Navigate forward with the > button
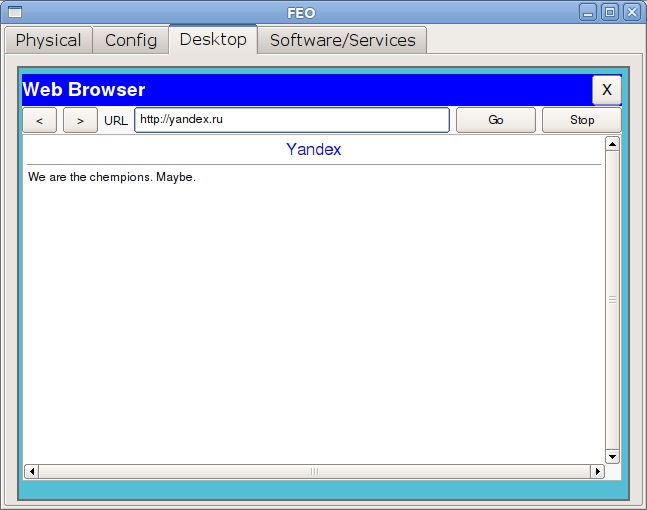This screenshot has width=647, height=510. pos(80,120)
